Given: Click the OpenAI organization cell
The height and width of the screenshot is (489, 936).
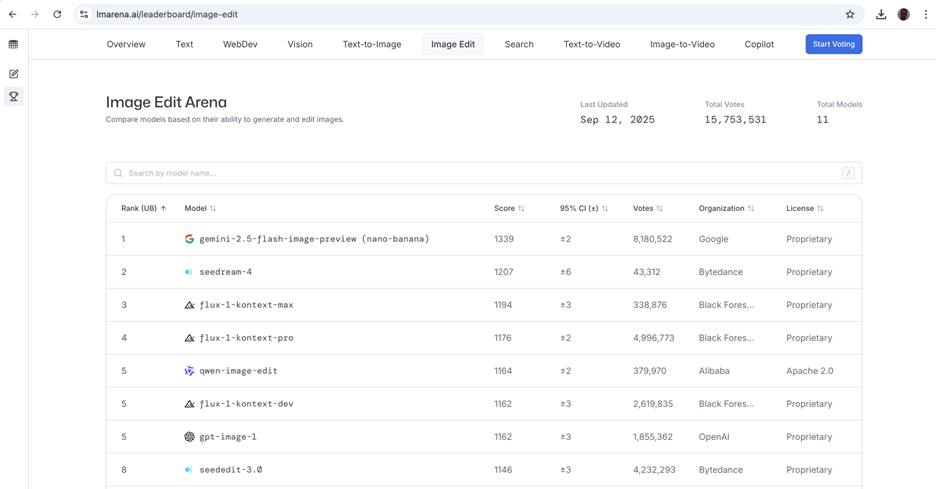Looking at the screenshot, I should tap(714, 436).
